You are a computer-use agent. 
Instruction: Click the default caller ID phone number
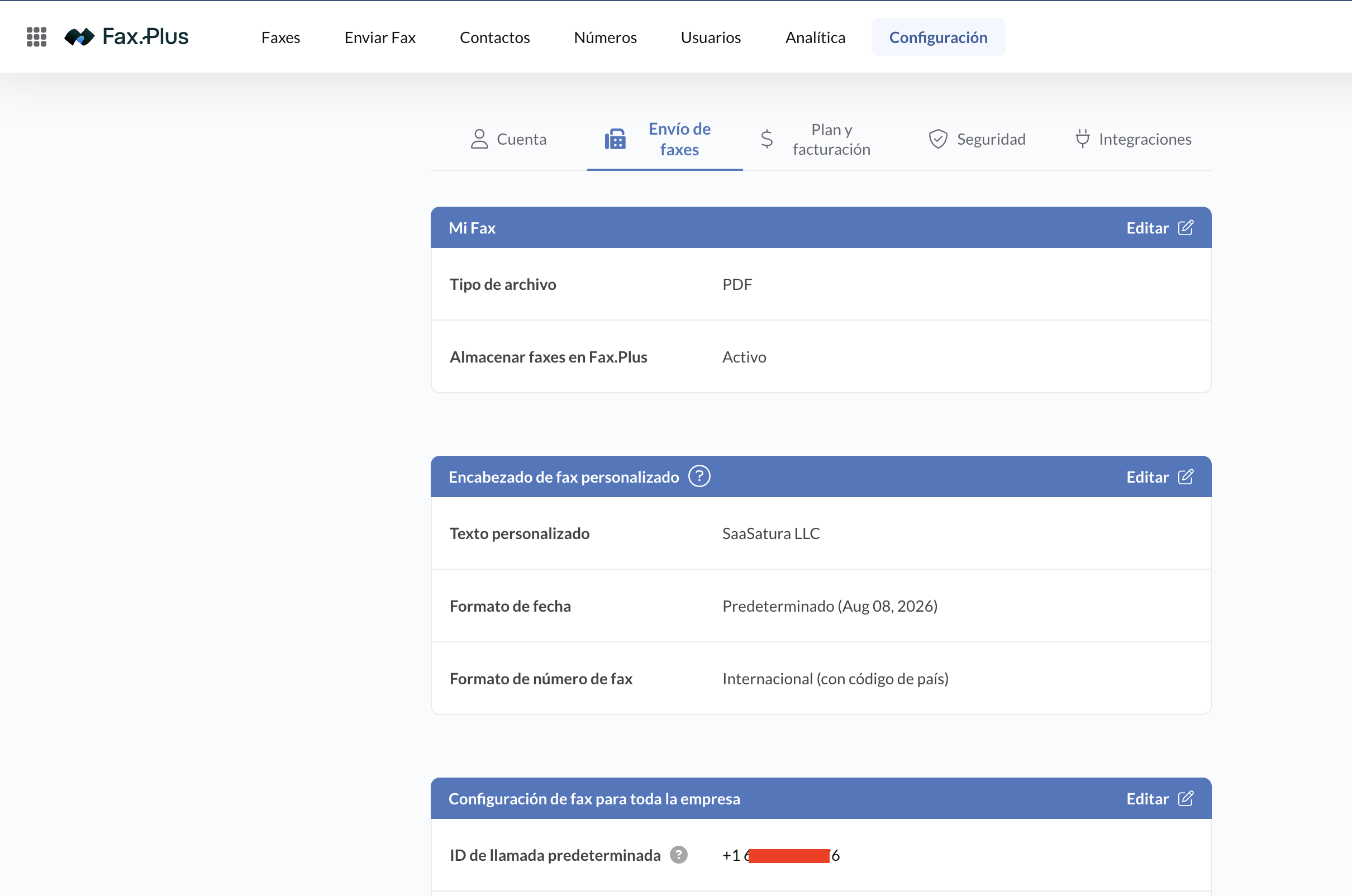click(x=780, y=855)
